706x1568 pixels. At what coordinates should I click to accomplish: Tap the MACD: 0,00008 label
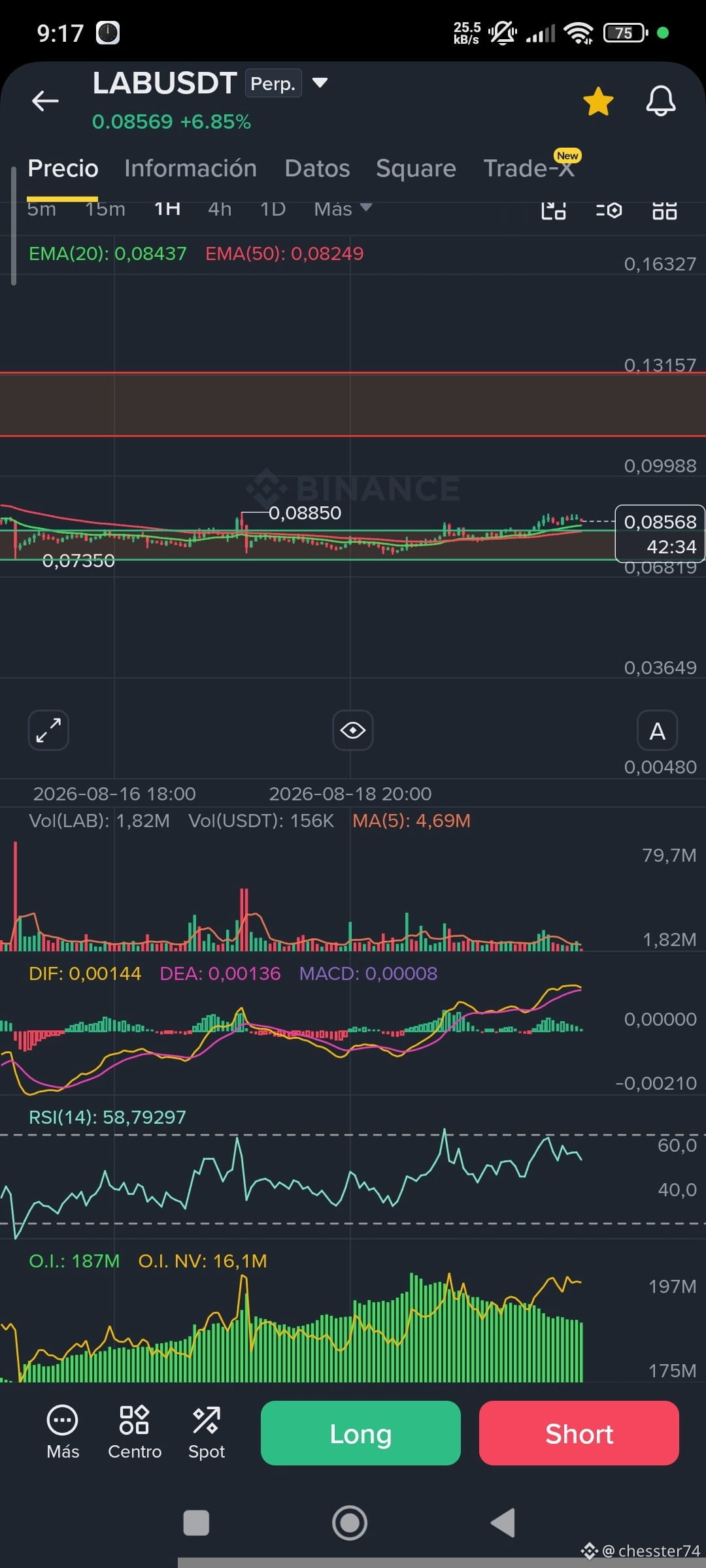pos(368,973)
